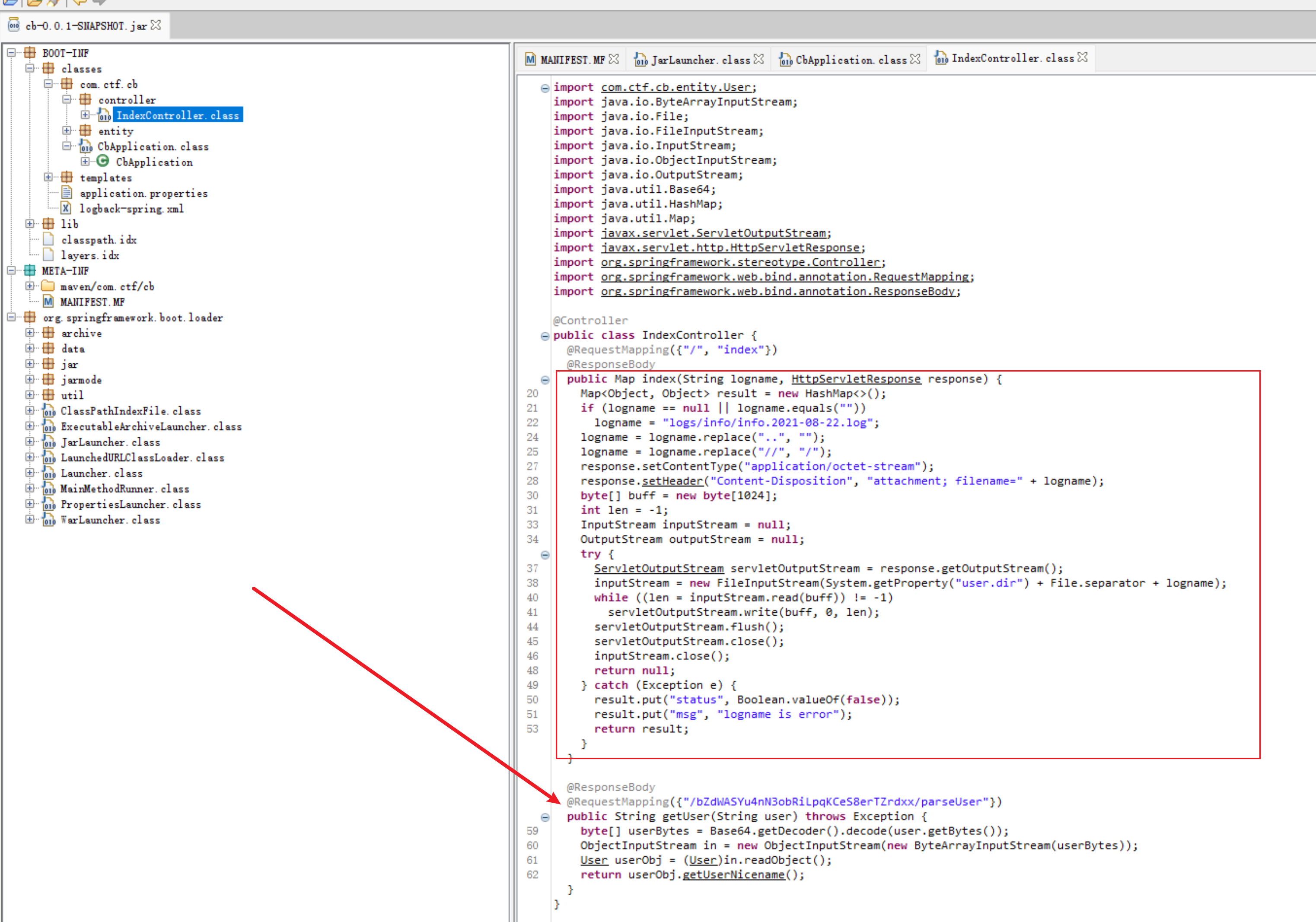Click the green CbApplication class icon
The height and width of the screenshot is (922, 1316).
pyautogui.click(x=102, y=162)
